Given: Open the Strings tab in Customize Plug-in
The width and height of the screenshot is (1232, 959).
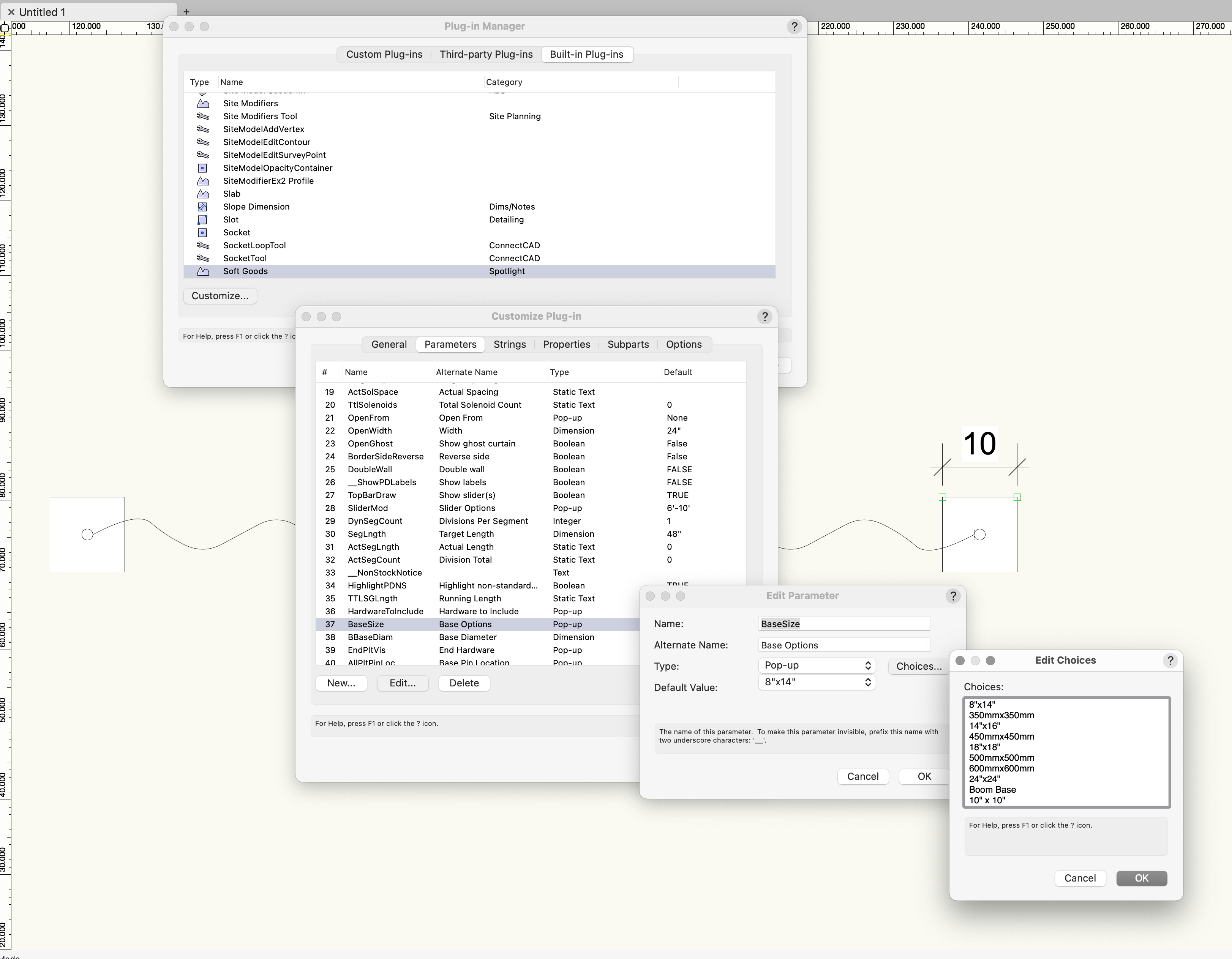Looking at the screenshot, I should (509, 344).
